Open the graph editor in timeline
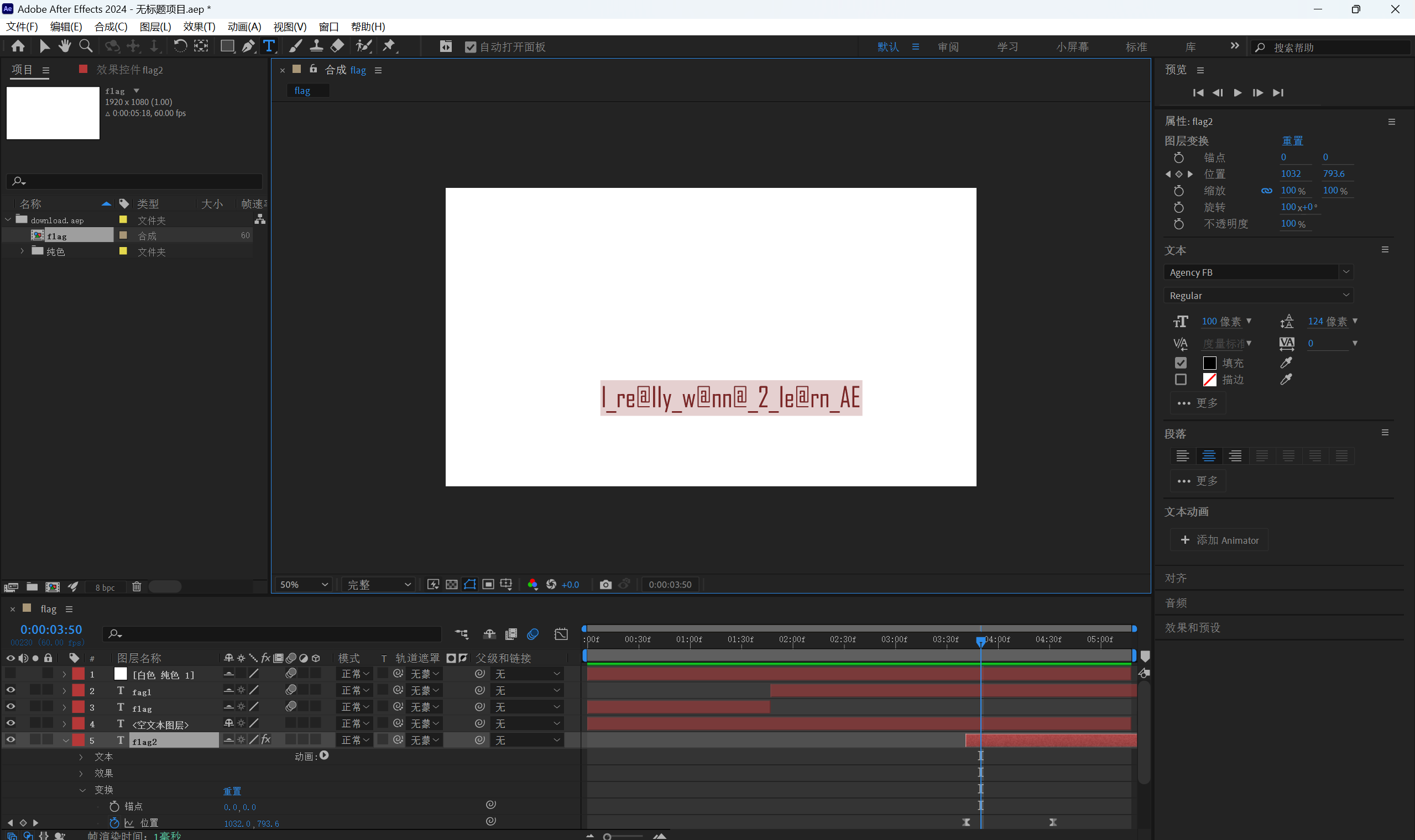This screenshot has width=1415, height=840. 561,634
